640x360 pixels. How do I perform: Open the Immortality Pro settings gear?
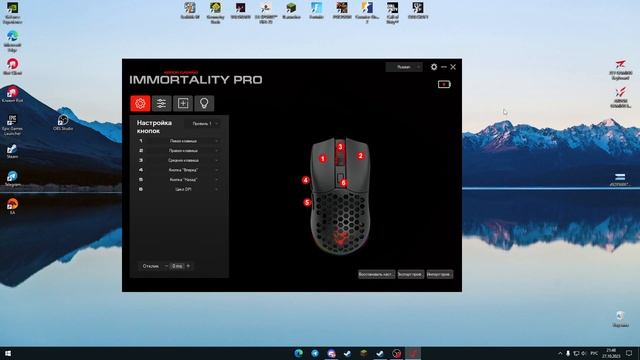(434, 67)
